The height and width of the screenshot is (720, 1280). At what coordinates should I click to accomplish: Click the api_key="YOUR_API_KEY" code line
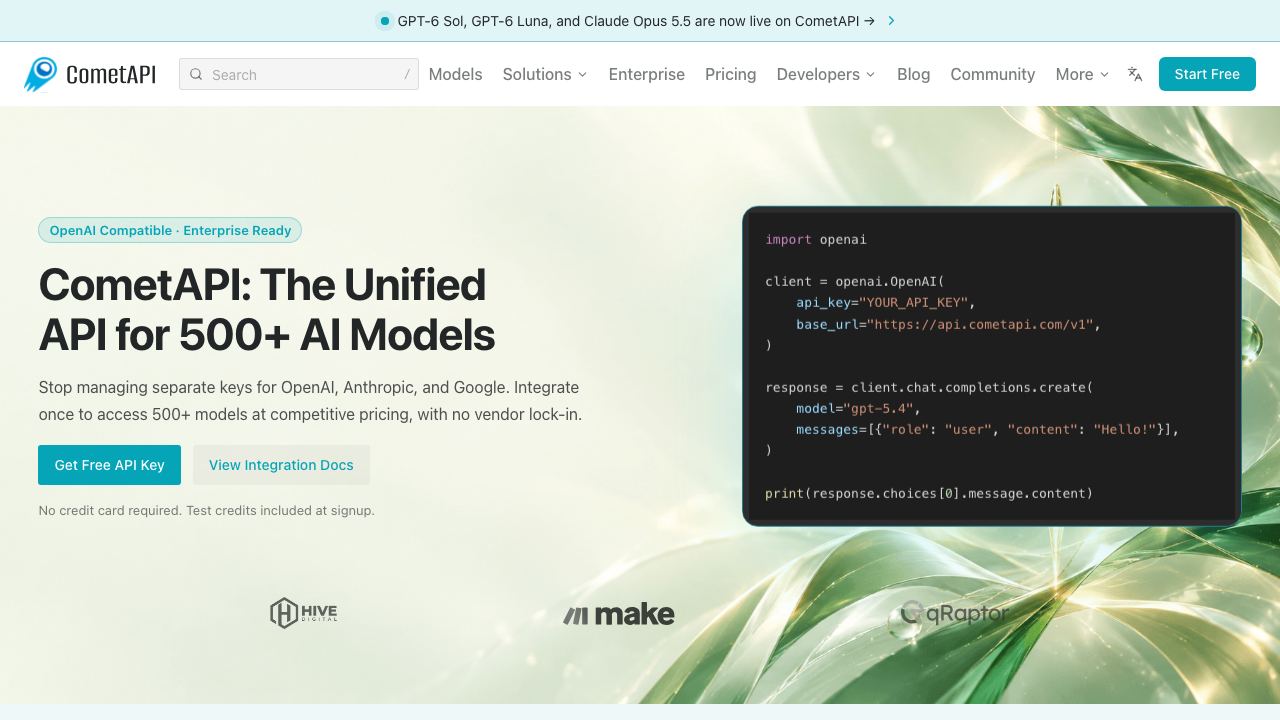pos(886,302)
